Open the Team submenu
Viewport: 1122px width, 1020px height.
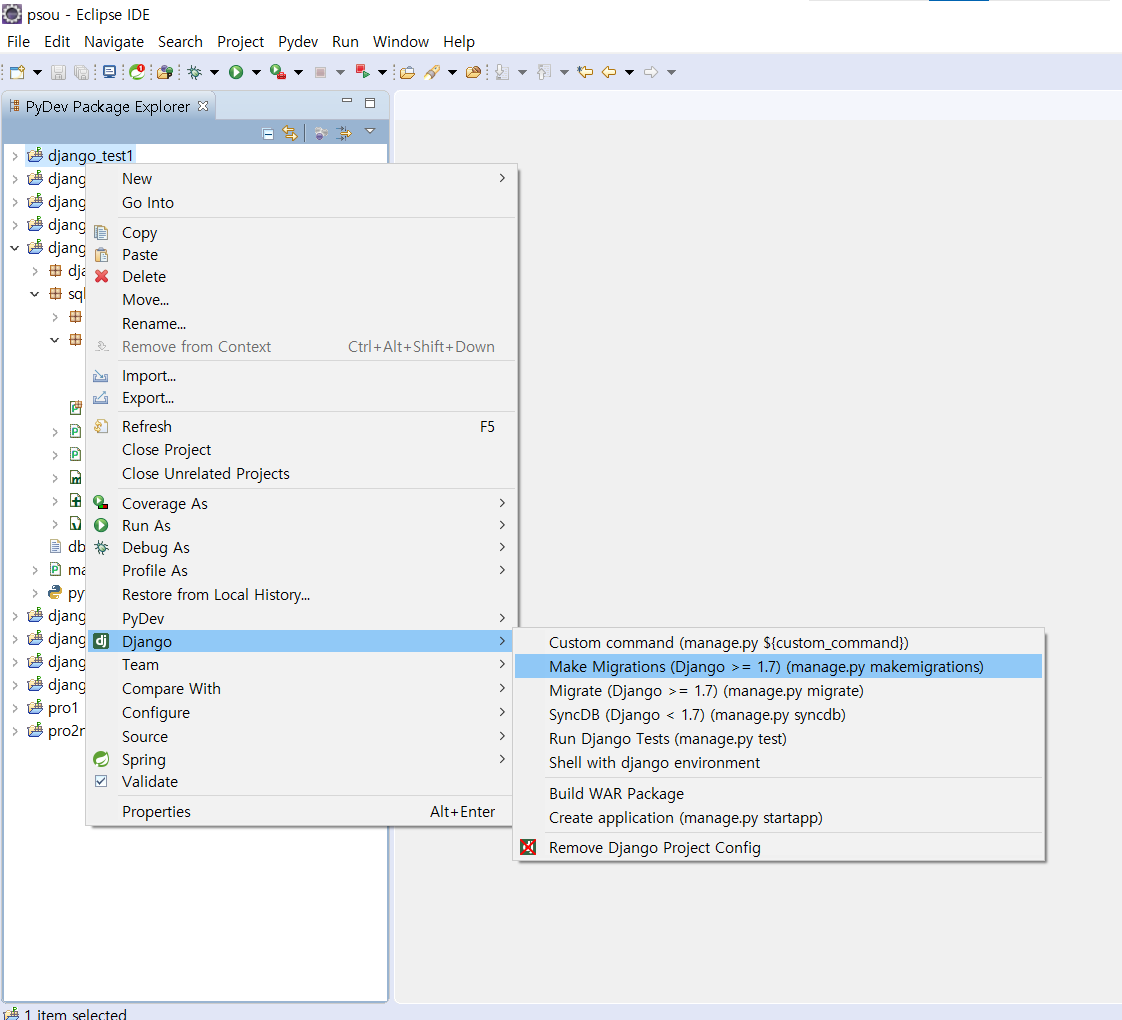tap(300, 664)
